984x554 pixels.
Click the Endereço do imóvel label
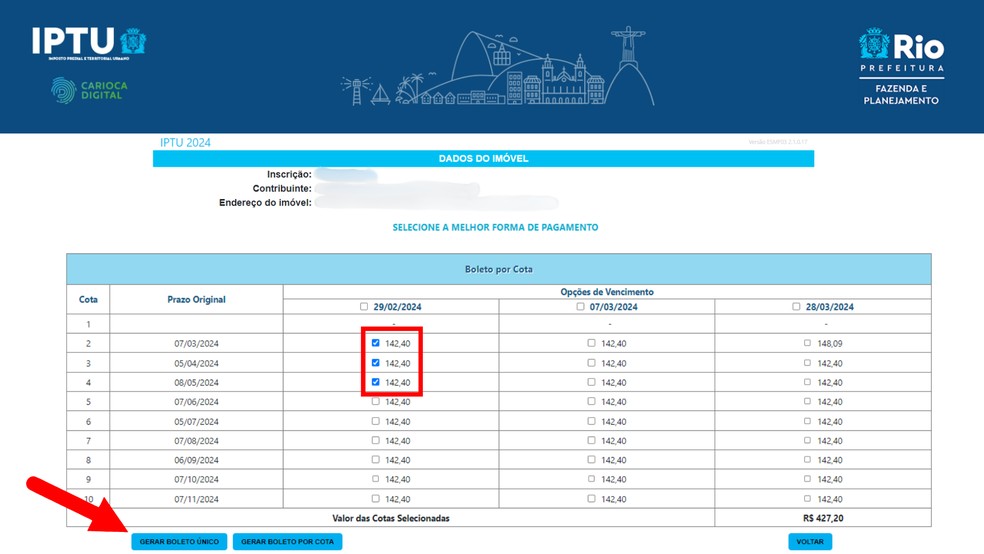pos(265,203)
